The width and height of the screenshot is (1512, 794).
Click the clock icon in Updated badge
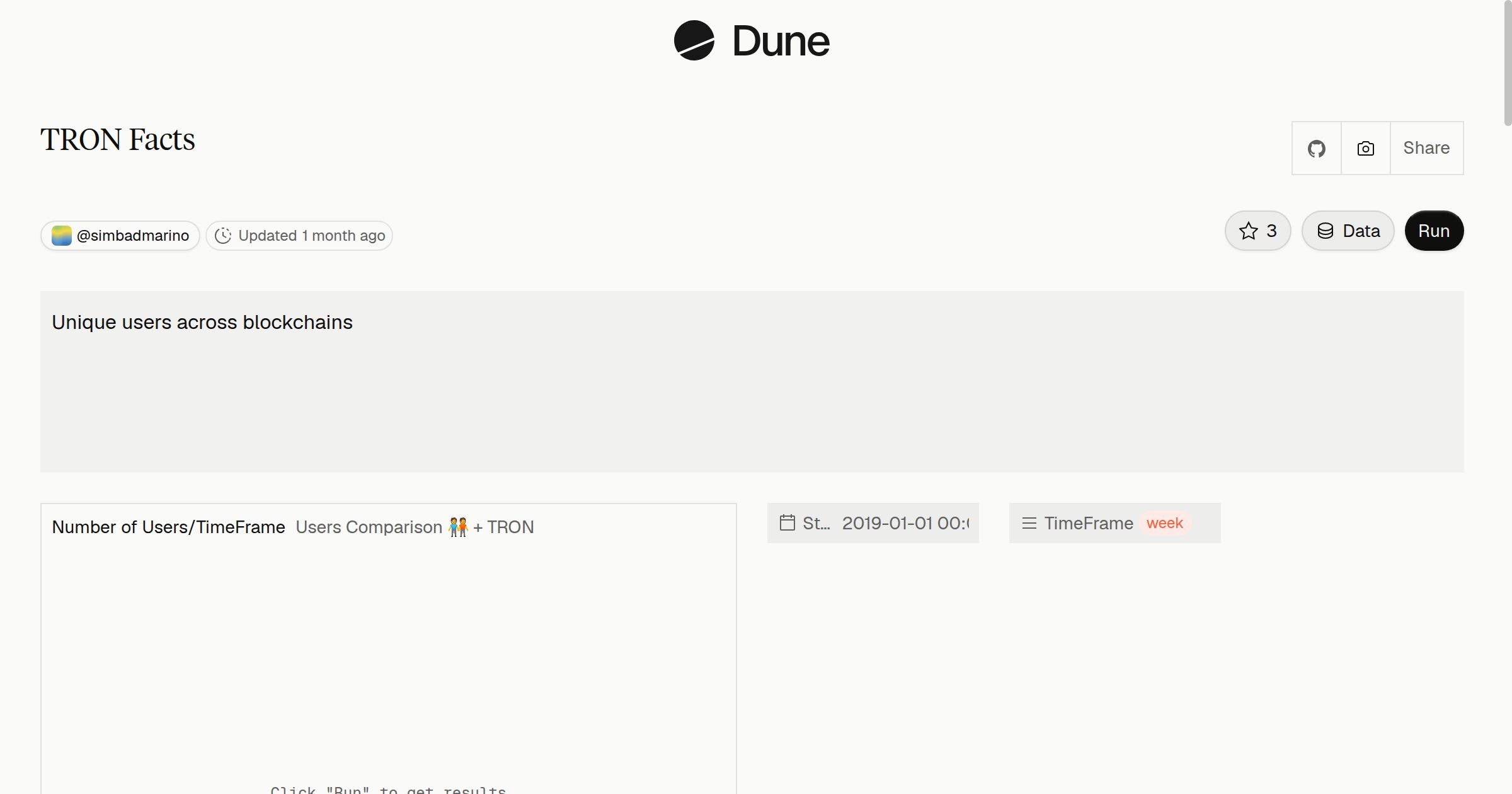[223, 236]
